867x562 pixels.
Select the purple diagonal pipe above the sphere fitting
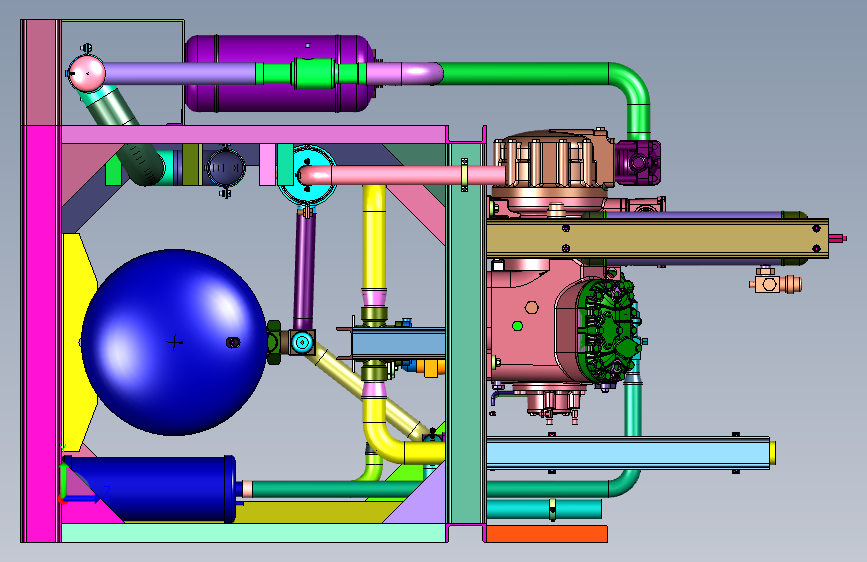point(305,268)
